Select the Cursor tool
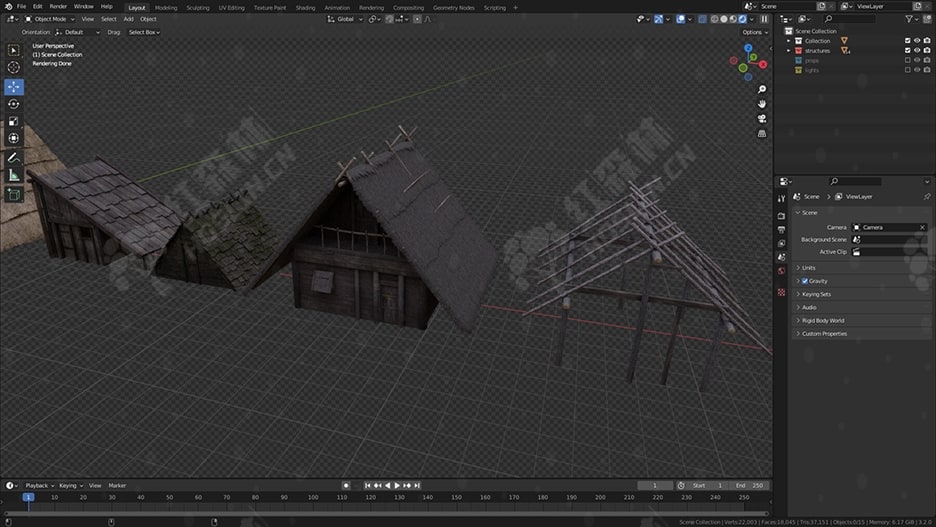Image resolution: width=936 pixels, height=527 pixels. click(x=14, y=67)
